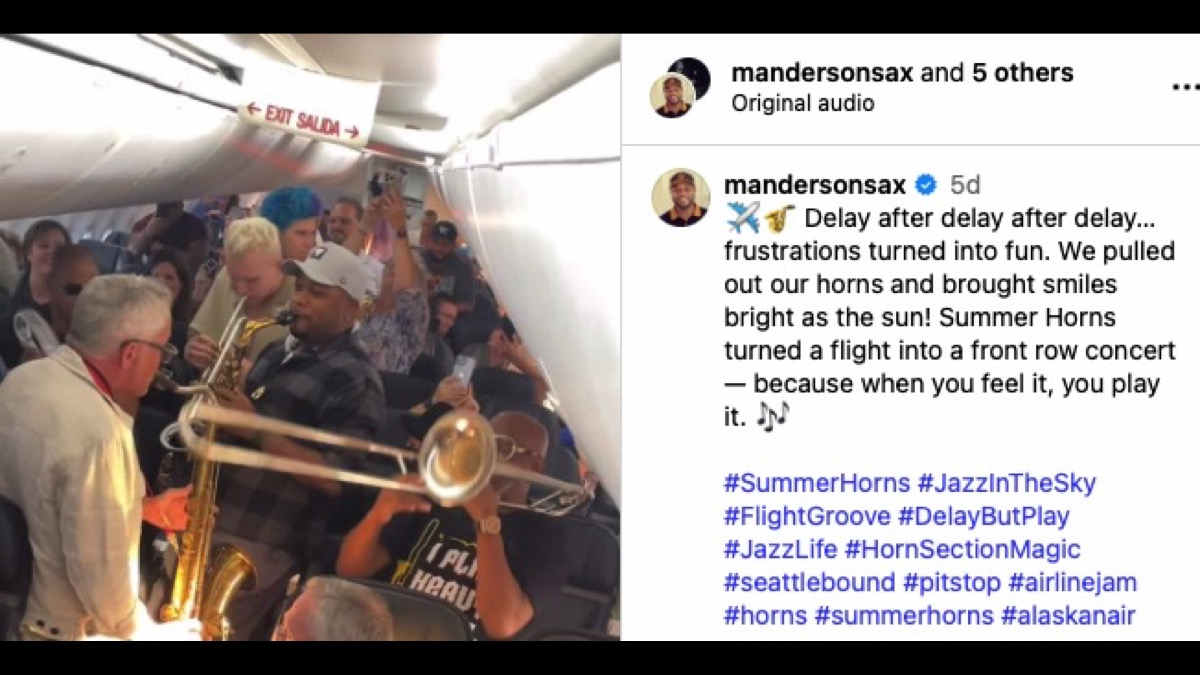Image resolution: width=1200 pixels, height=675 pixels.
Task: Follow the #FlightGroove hashtag link
Action: (806, 516)
